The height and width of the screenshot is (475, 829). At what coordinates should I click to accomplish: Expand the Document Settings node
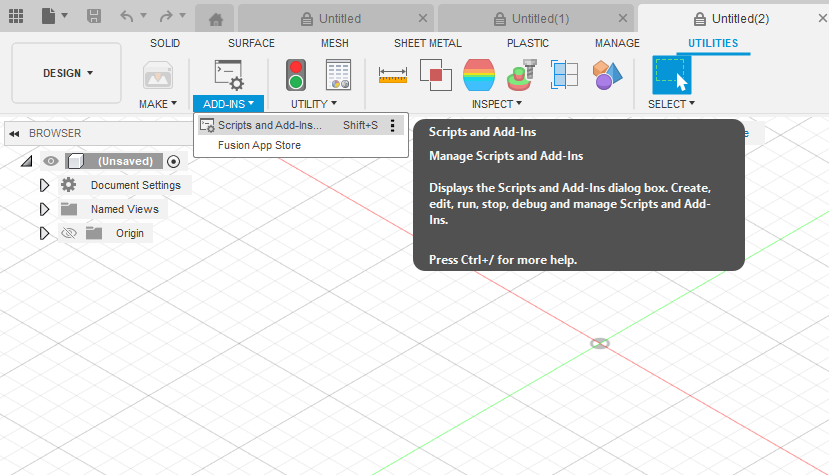tap(44, 185)
